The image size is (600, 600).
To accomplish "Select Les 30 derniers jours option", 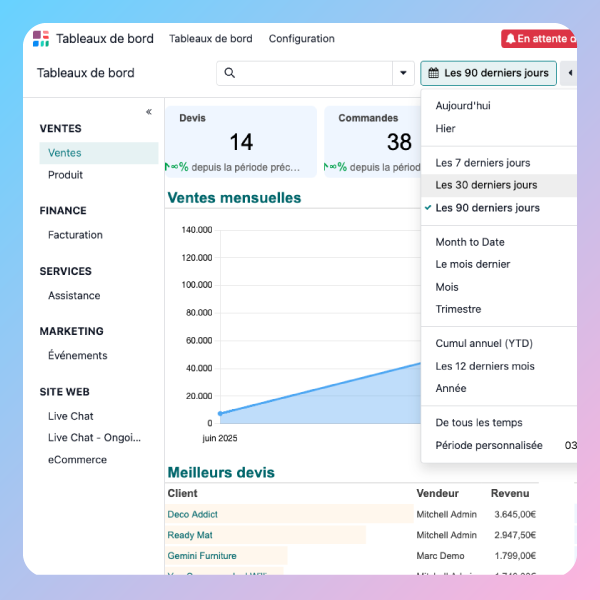I will coord(486,185).
